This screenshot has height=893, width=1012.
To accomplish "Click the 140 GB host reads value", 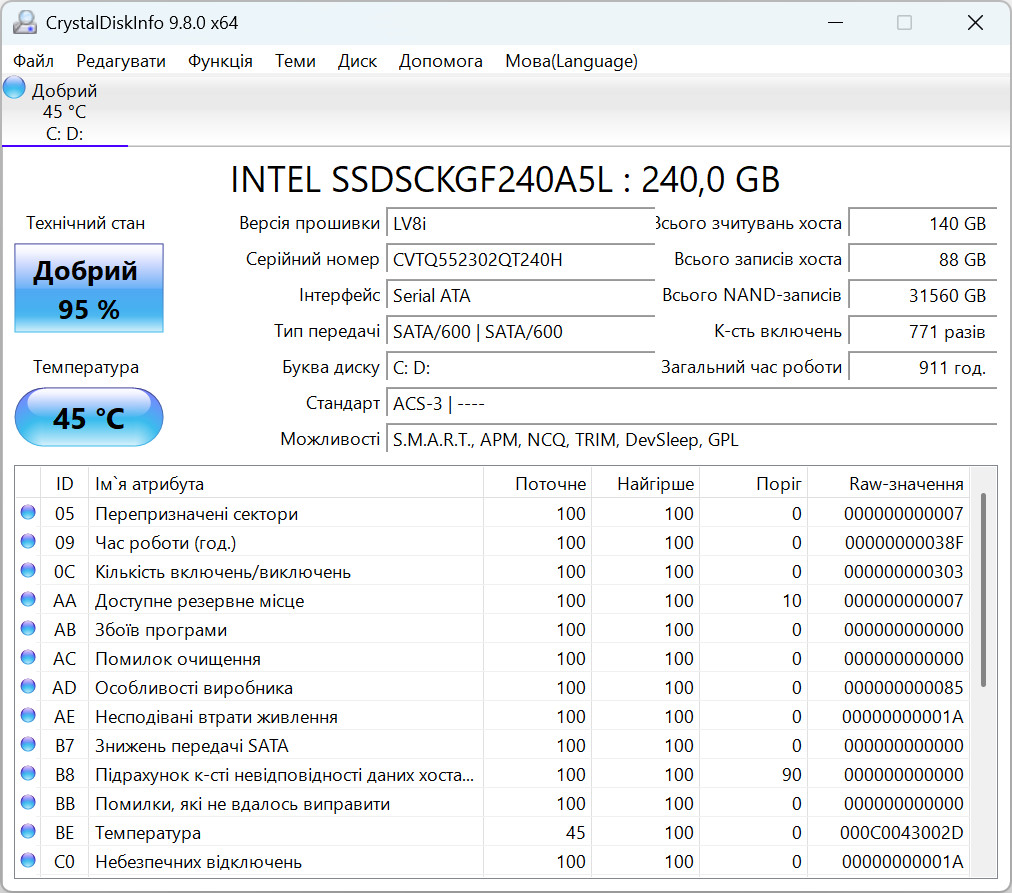I will pos(923,224).
